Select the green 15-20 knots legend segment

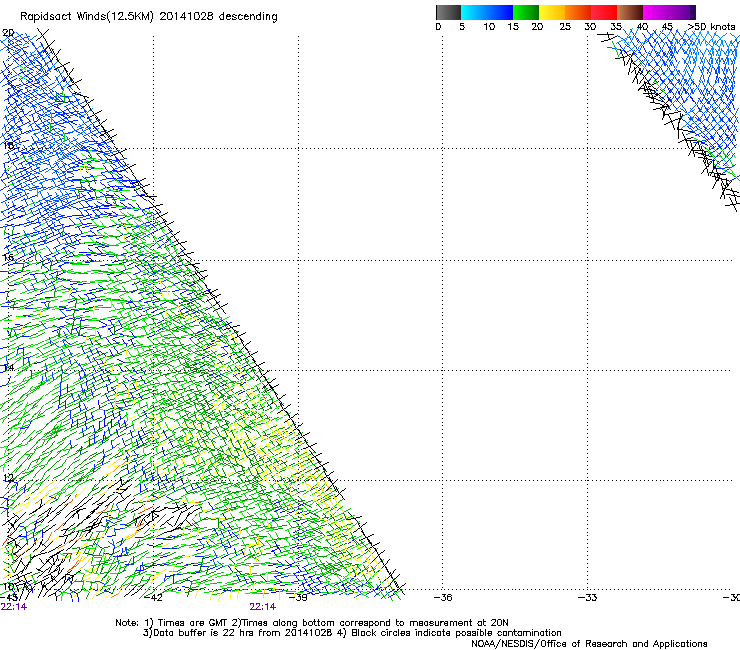(x=526, y=12)
